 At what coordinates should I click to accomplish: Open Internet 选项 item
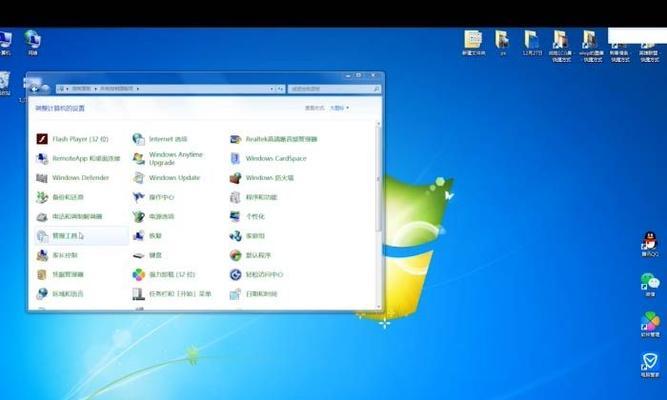(x=160, y=139)
